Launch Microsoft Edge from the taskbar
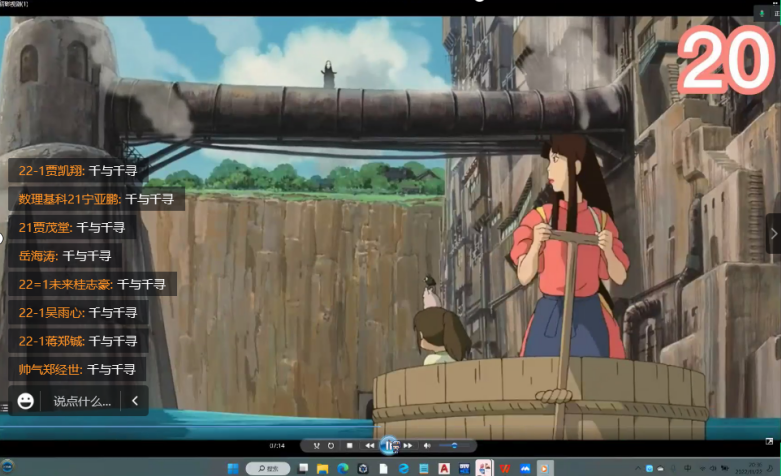 pos(343,469)
